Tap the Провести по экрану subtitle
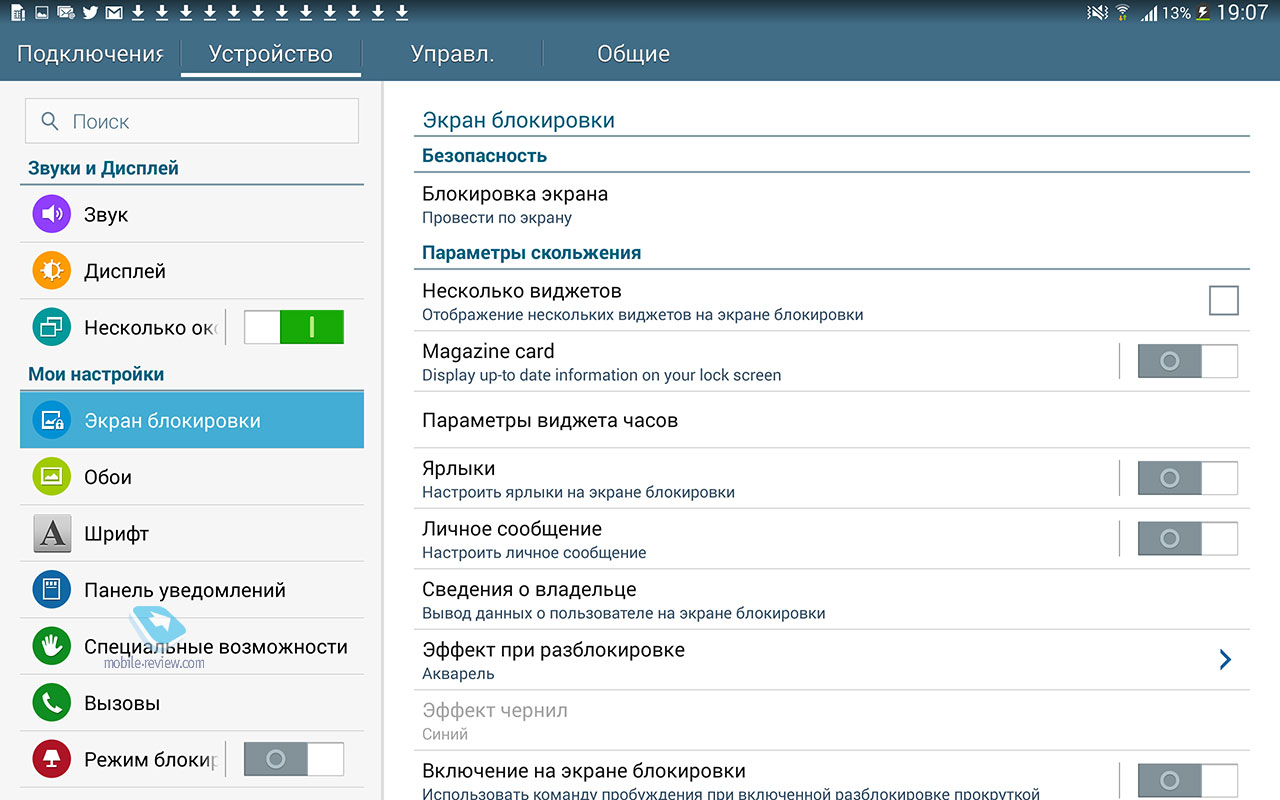 (497, 218)
